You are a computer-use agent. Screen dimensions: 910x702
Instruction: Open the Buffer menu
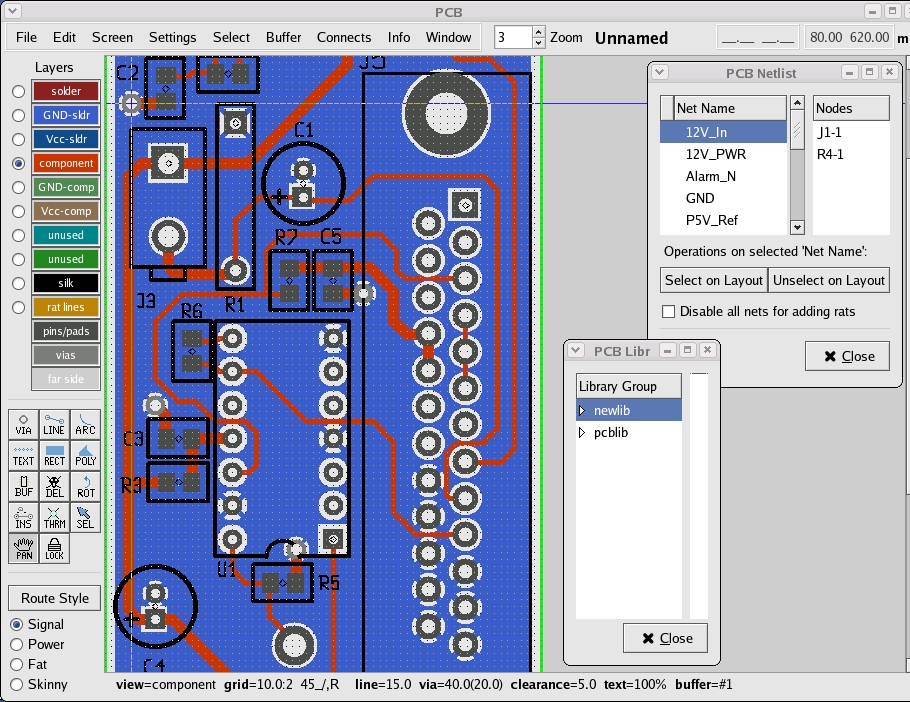tap(283, 37)
